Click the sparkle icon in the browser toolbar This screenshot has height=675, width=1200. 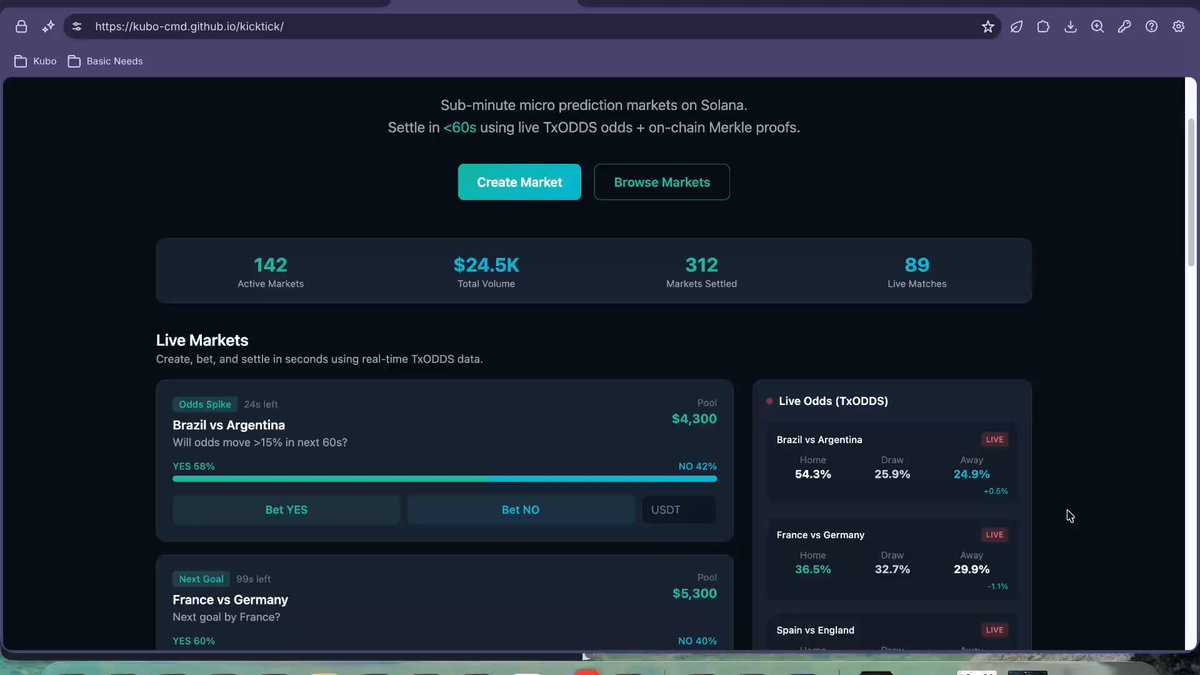tap(48, 27)
